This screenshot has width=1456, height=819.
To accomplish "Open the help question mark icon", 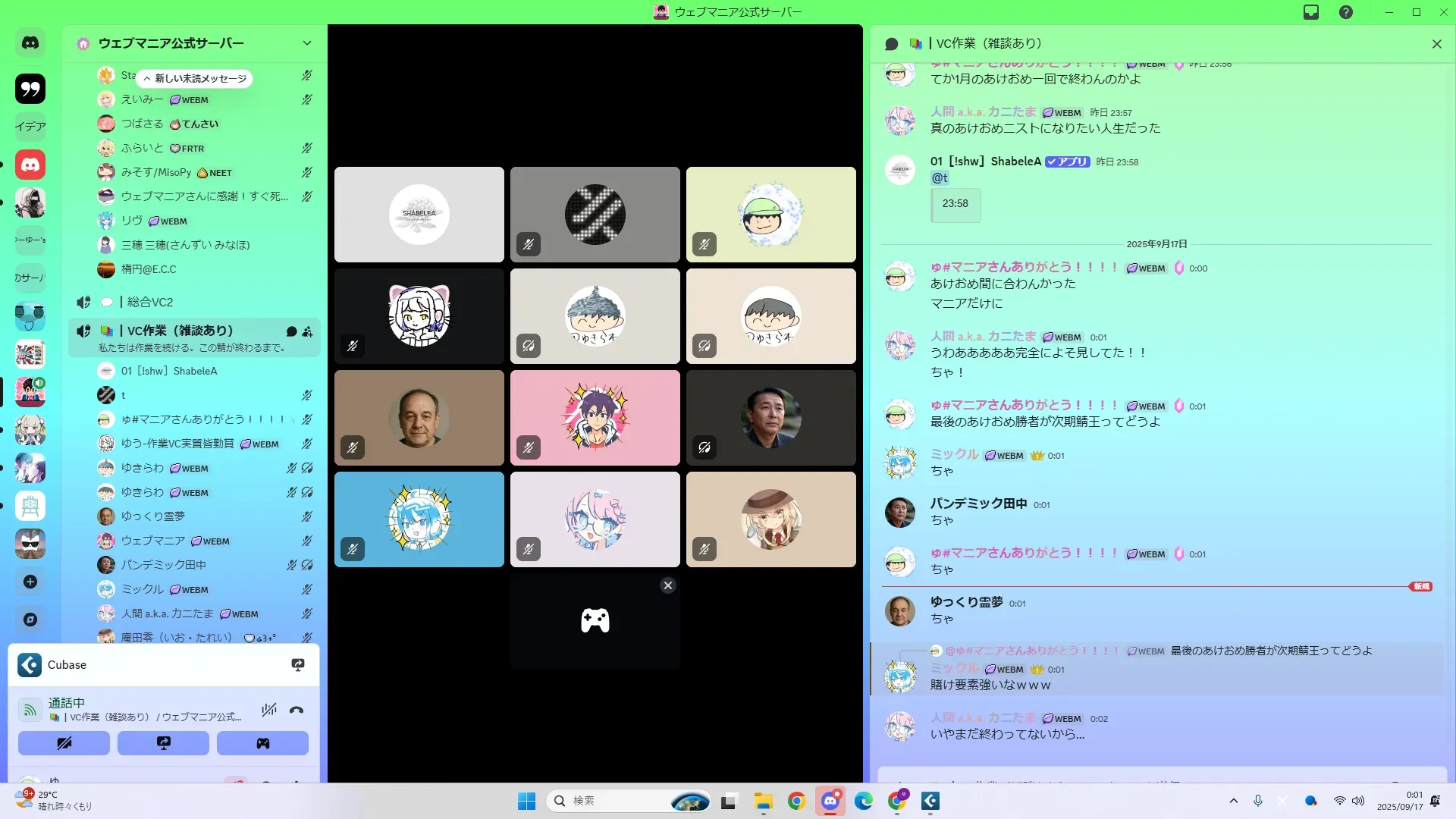I will point(1346,12).
